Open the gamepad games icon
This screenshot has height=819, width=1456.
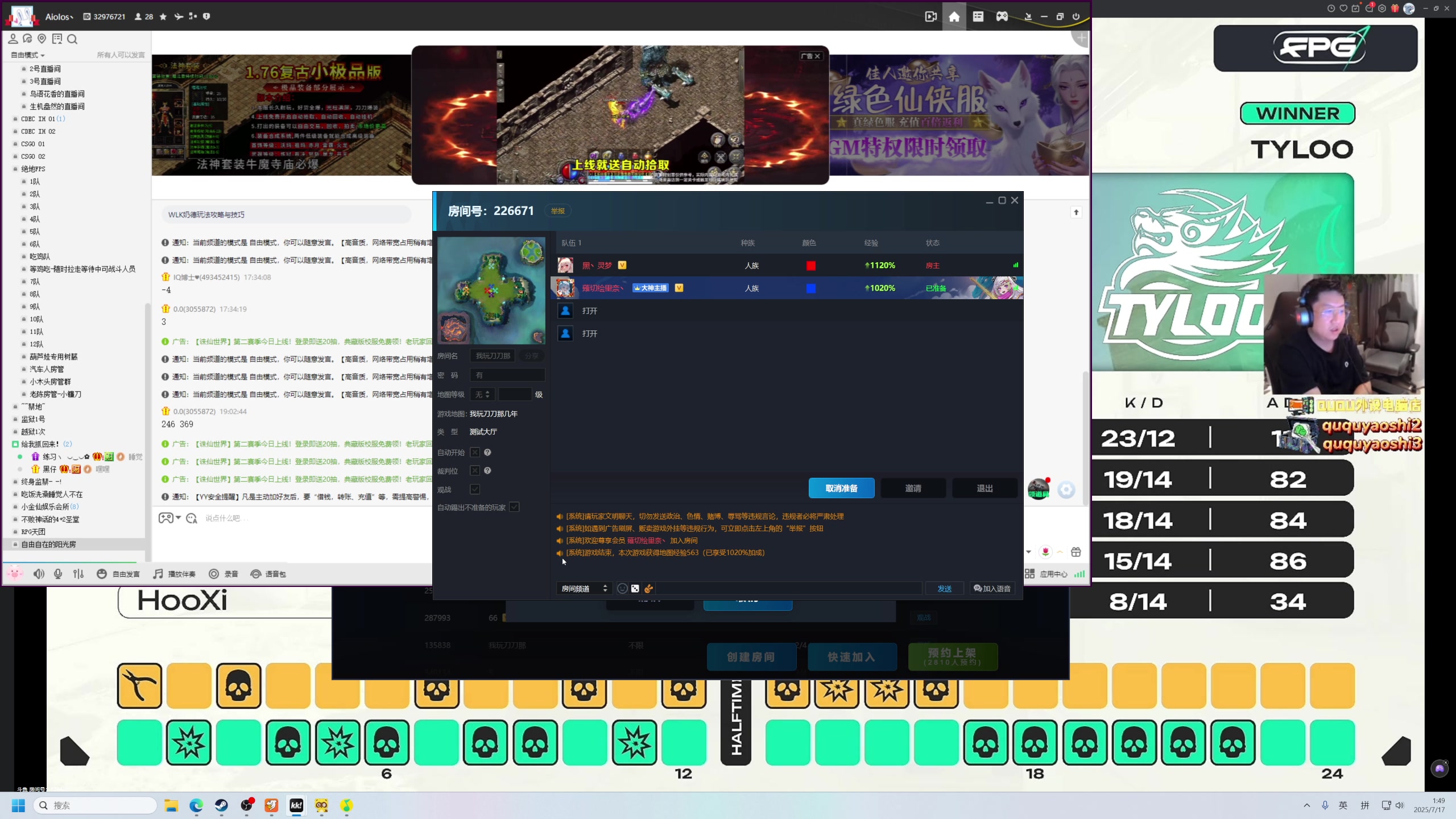(x=1002, y=16)
